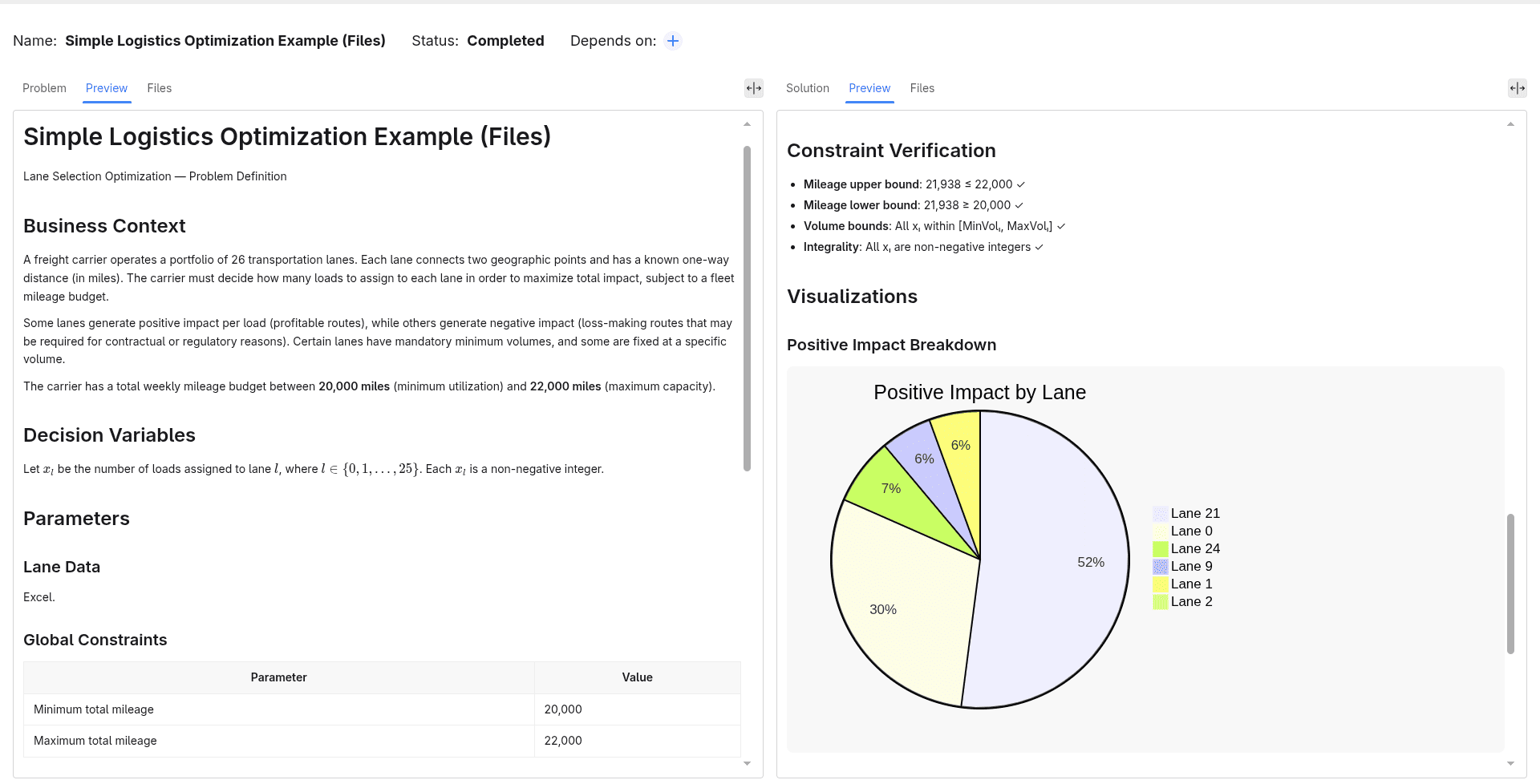Click the '20,000' value cell
This screenshot has width=1540, height=784.
pos(638,709)
